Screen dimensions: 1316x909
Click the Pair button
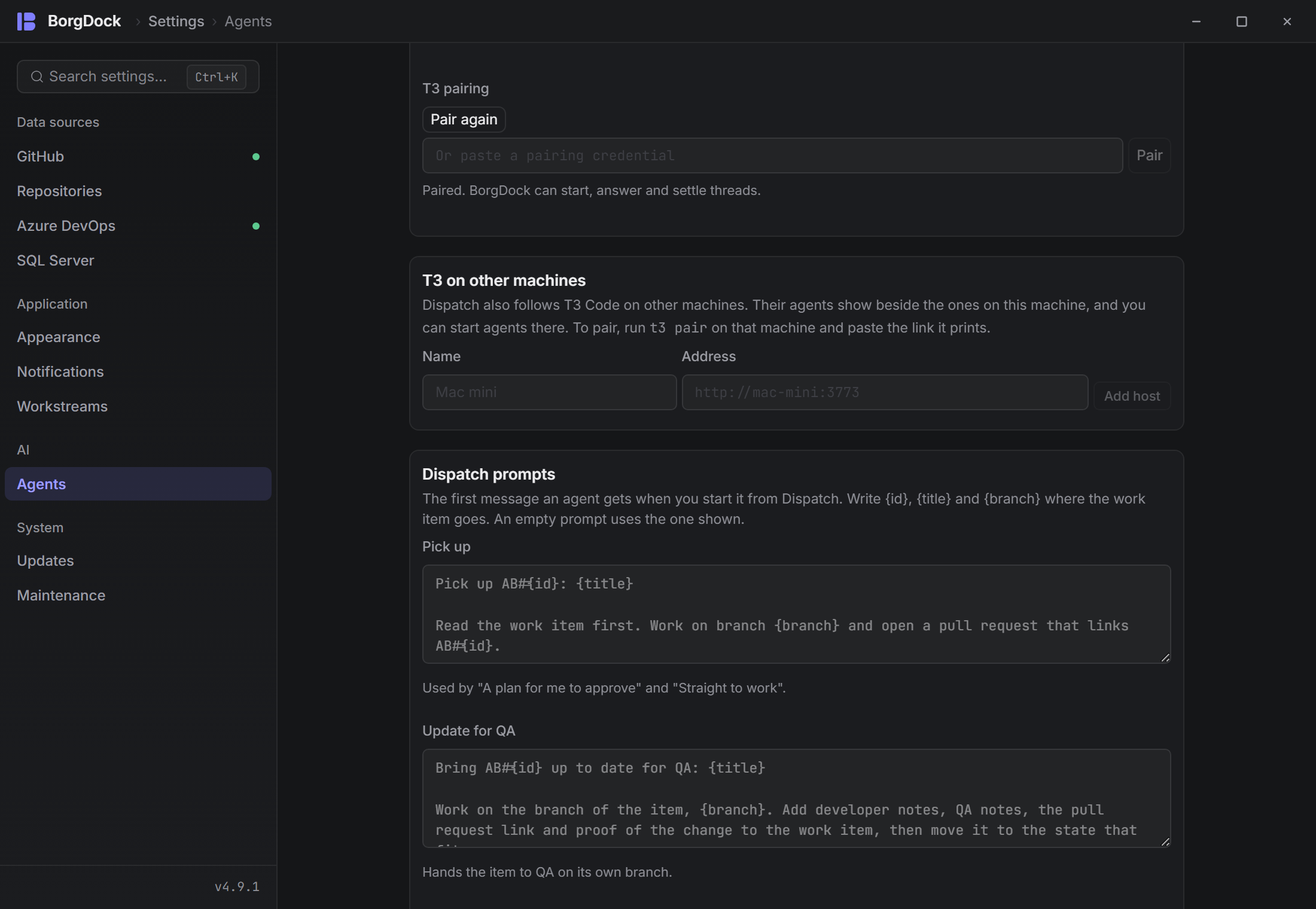(x=1149, y=155)
